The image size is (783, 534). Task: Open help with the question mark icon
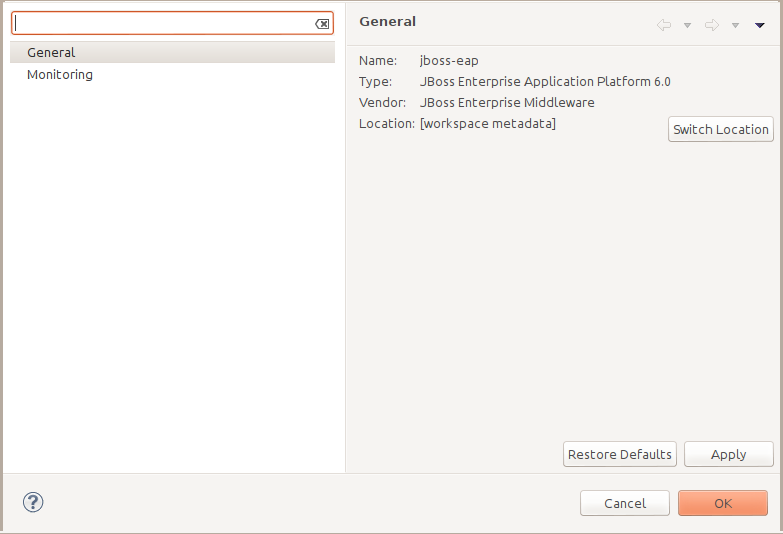[x=33, y=502]
